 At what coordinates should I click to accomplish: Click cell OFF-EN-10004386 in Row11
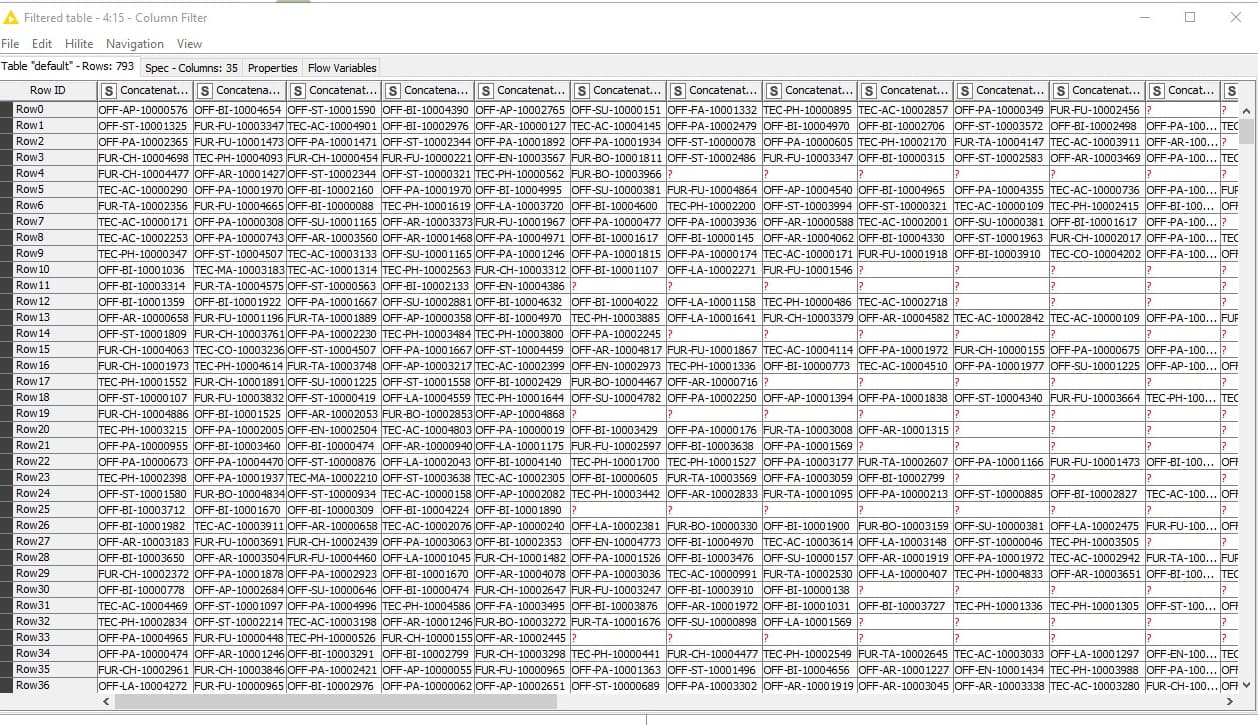point(521,286)
